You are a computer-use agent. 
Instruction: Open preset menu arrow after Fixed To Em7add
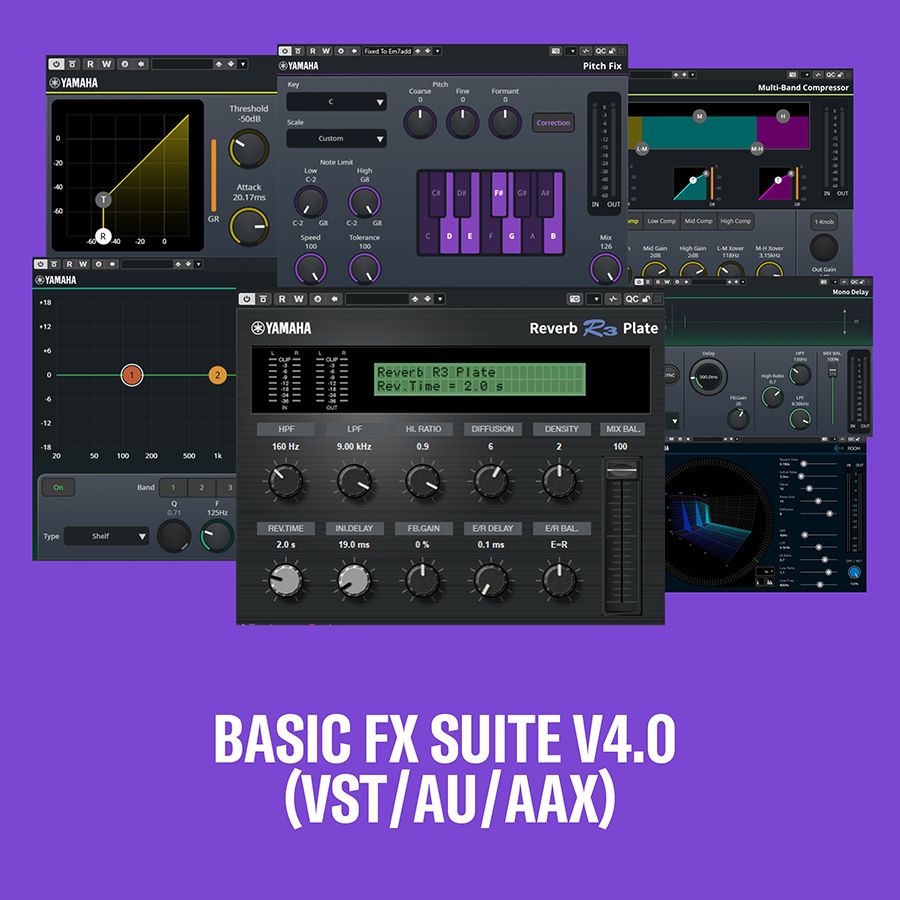click(437, 51)
